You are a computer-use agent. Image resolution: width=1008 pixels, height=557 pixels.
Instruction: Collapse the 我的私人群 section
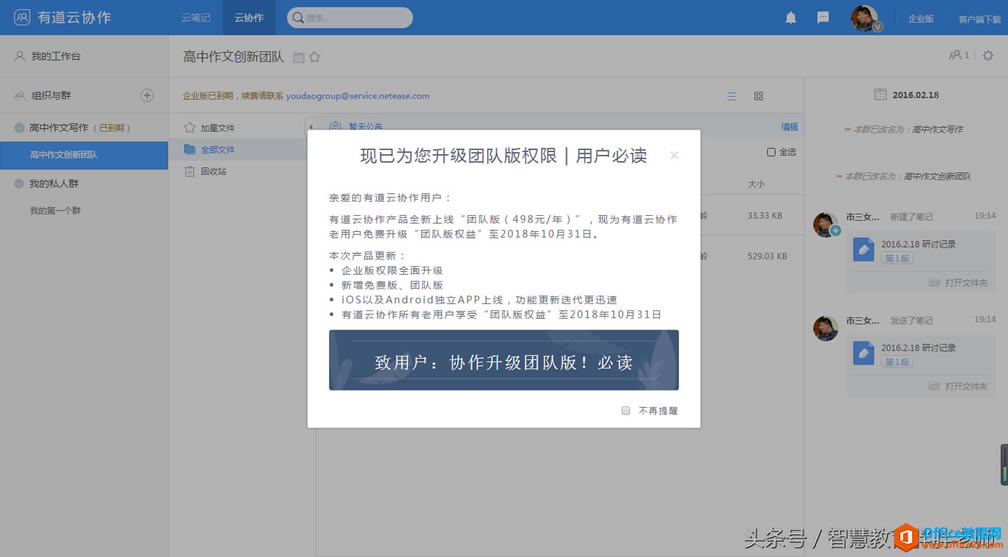pyautogui.click(x=19, y=183)
